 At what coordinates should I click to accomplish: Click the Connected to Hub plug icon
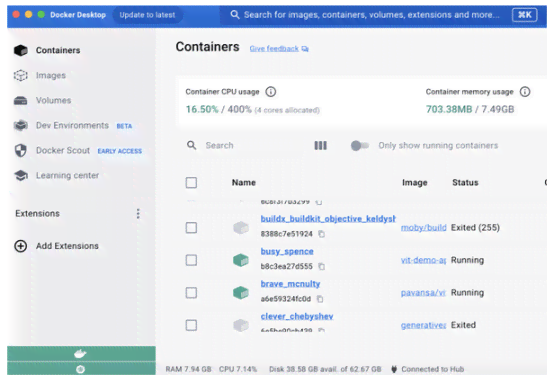(394, 369)
